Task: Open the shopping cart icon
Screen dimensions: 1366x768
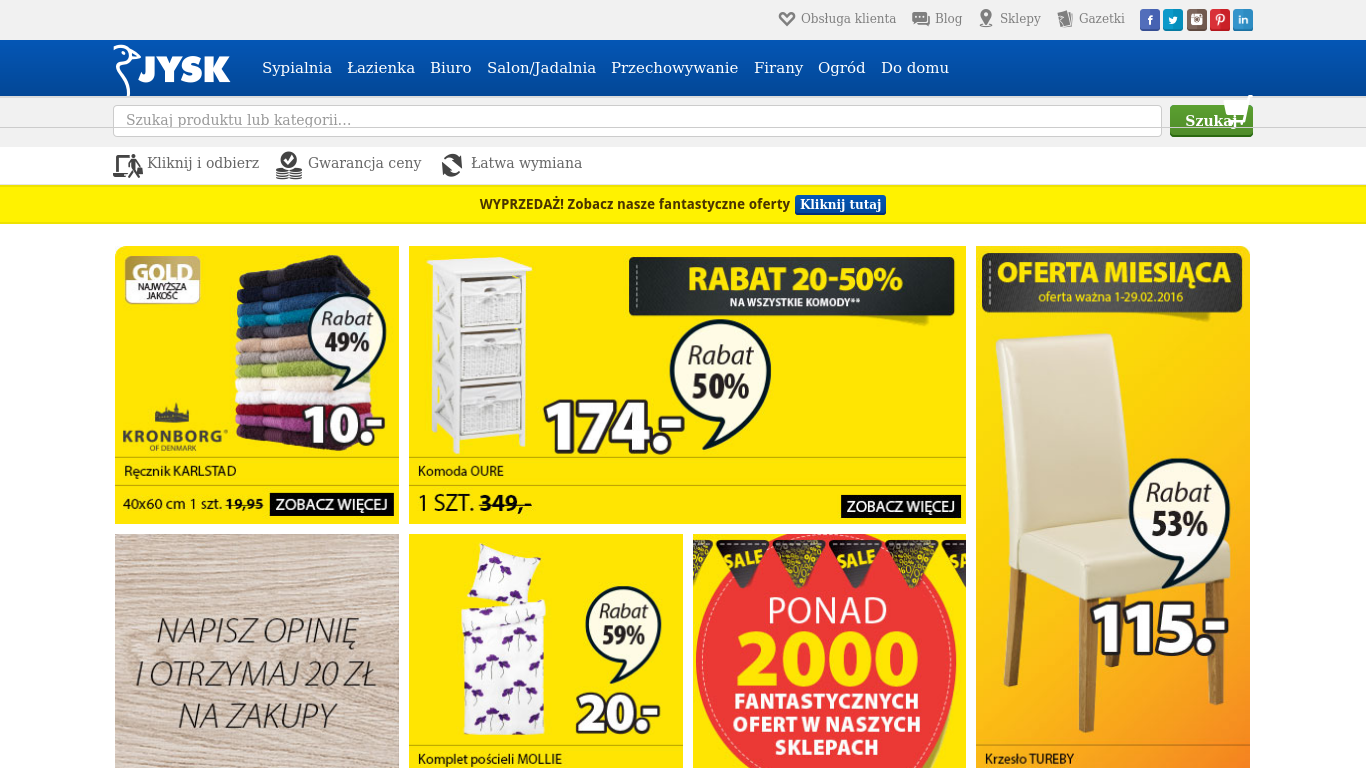Action: click(x=1238, y=110)
